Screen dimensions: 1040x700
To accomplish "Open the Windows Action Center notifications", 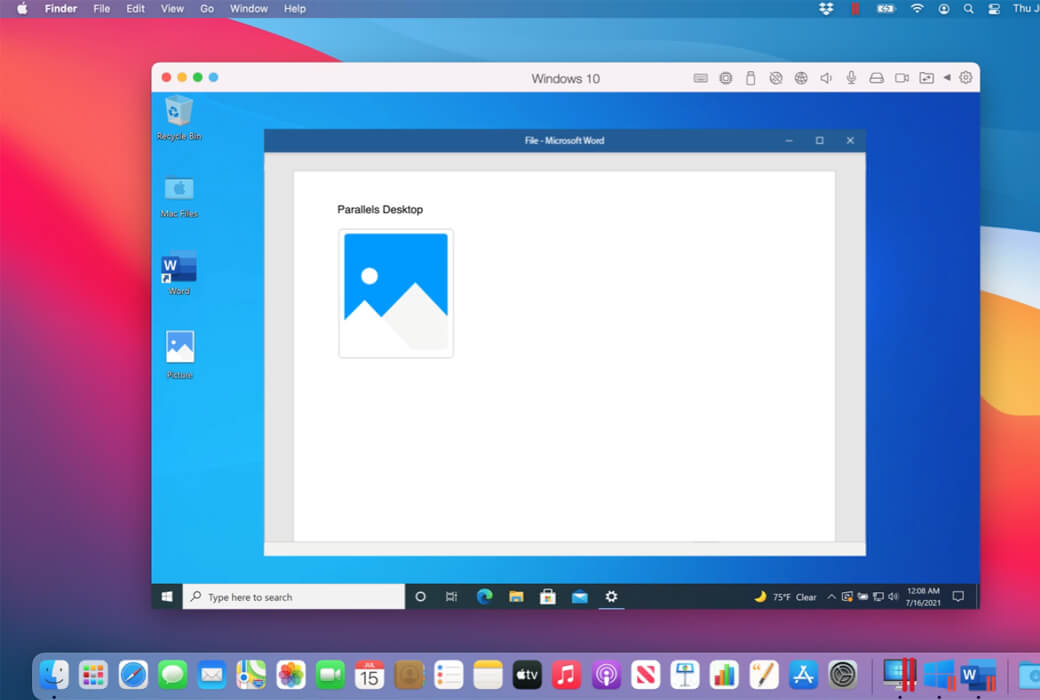I will pyautogui.click(x=958, y=596).
